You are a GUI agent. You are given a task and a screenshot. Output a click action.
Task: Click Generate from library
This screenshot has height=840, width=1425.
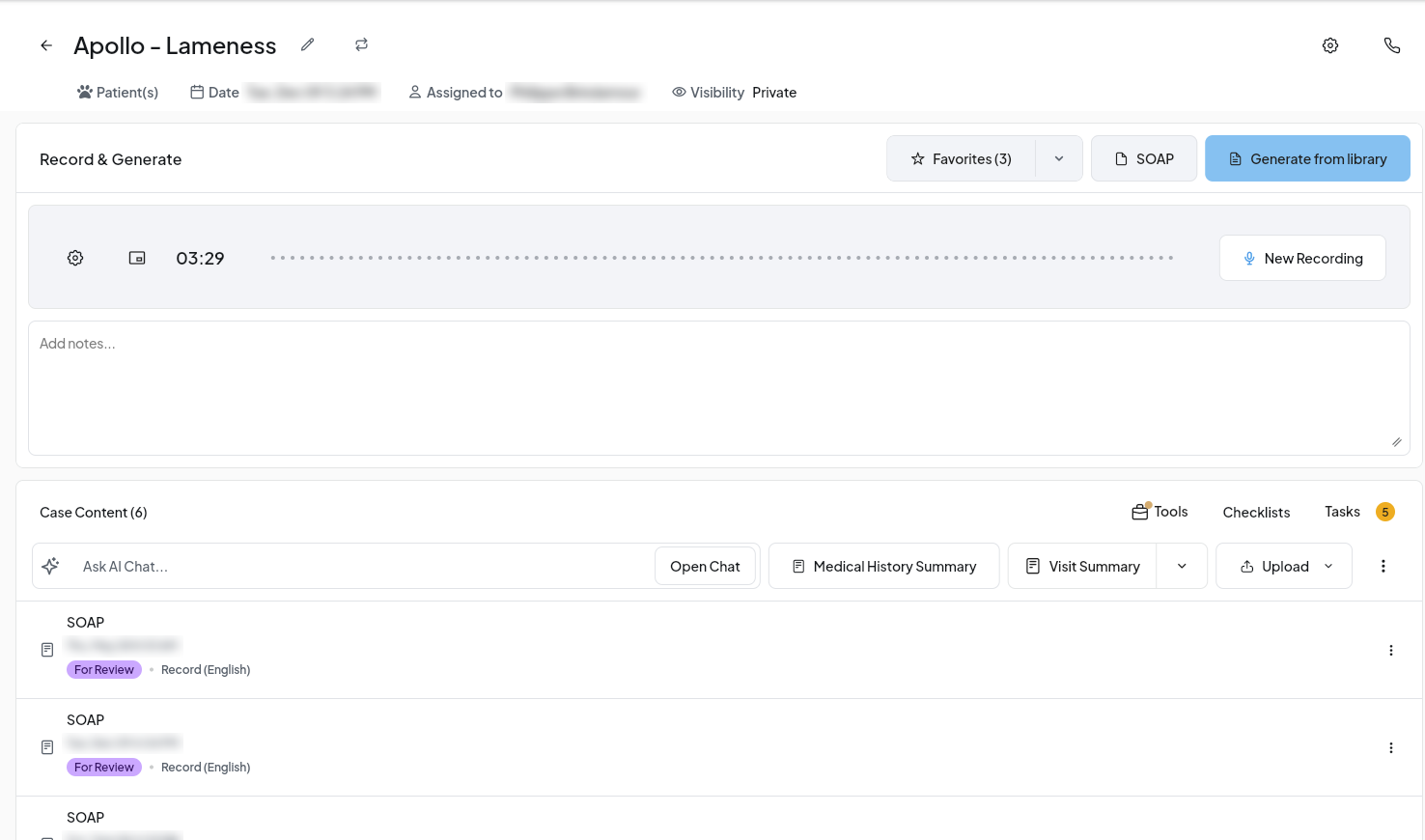click(1307, 158)
